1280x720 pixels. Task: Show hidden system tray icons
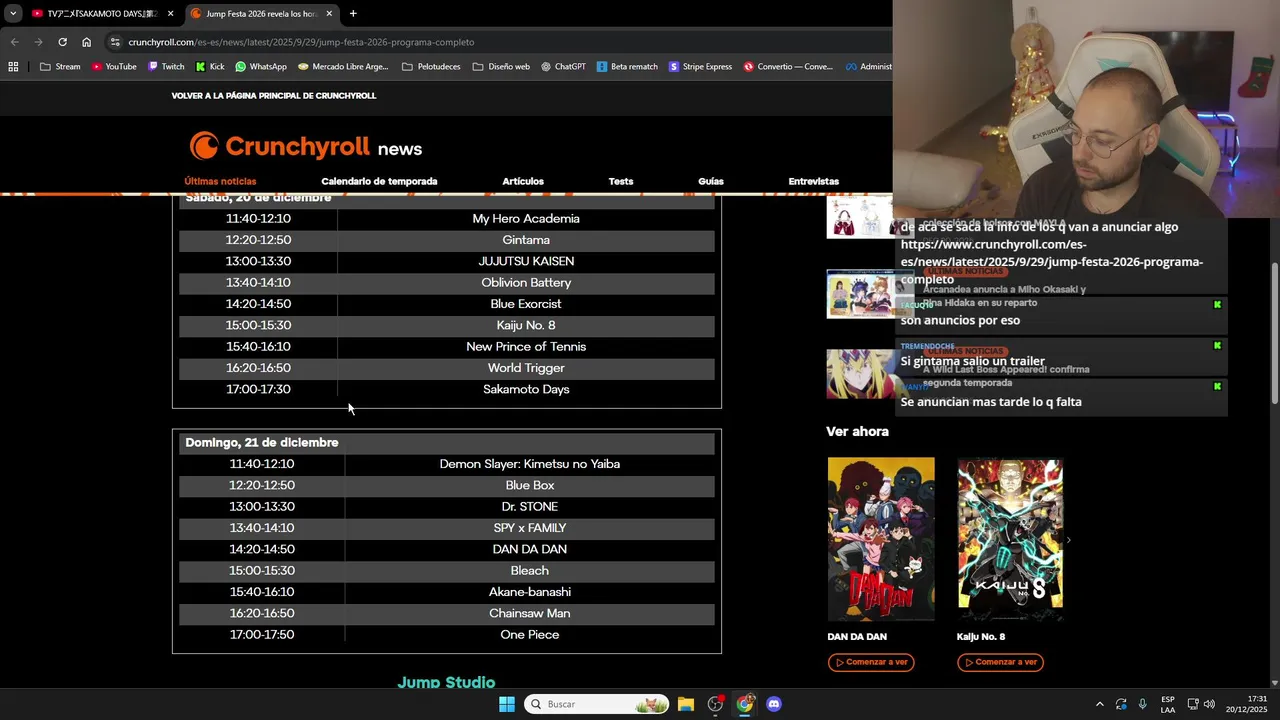coord(1099,704)
